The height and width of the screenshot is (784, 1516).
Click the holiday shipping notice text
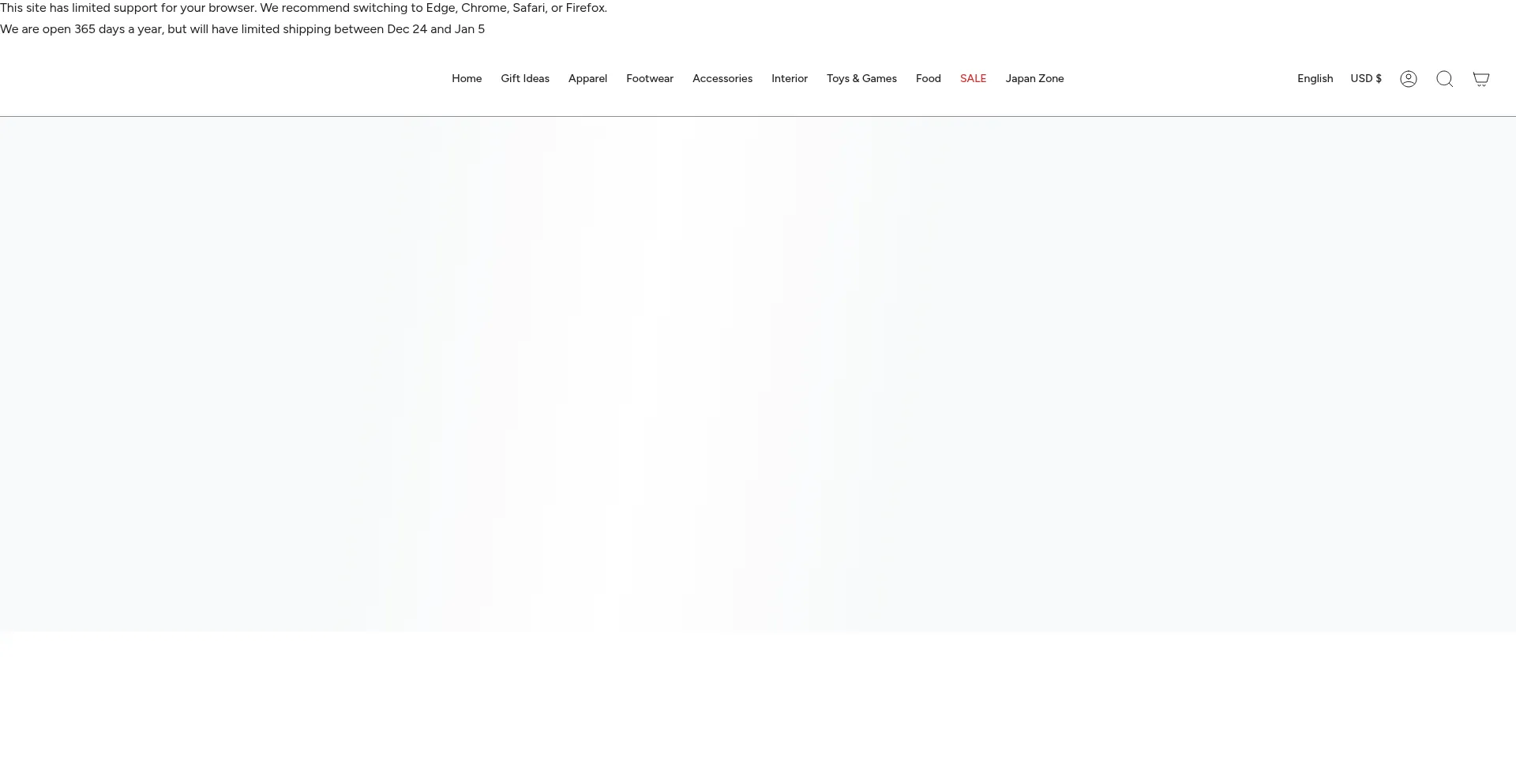(242, 28)
